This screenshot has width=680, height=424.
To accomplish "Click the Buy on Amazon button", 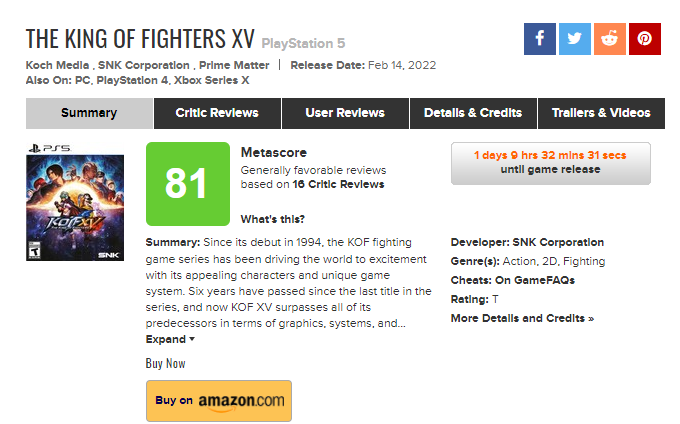I will point(219,401).
